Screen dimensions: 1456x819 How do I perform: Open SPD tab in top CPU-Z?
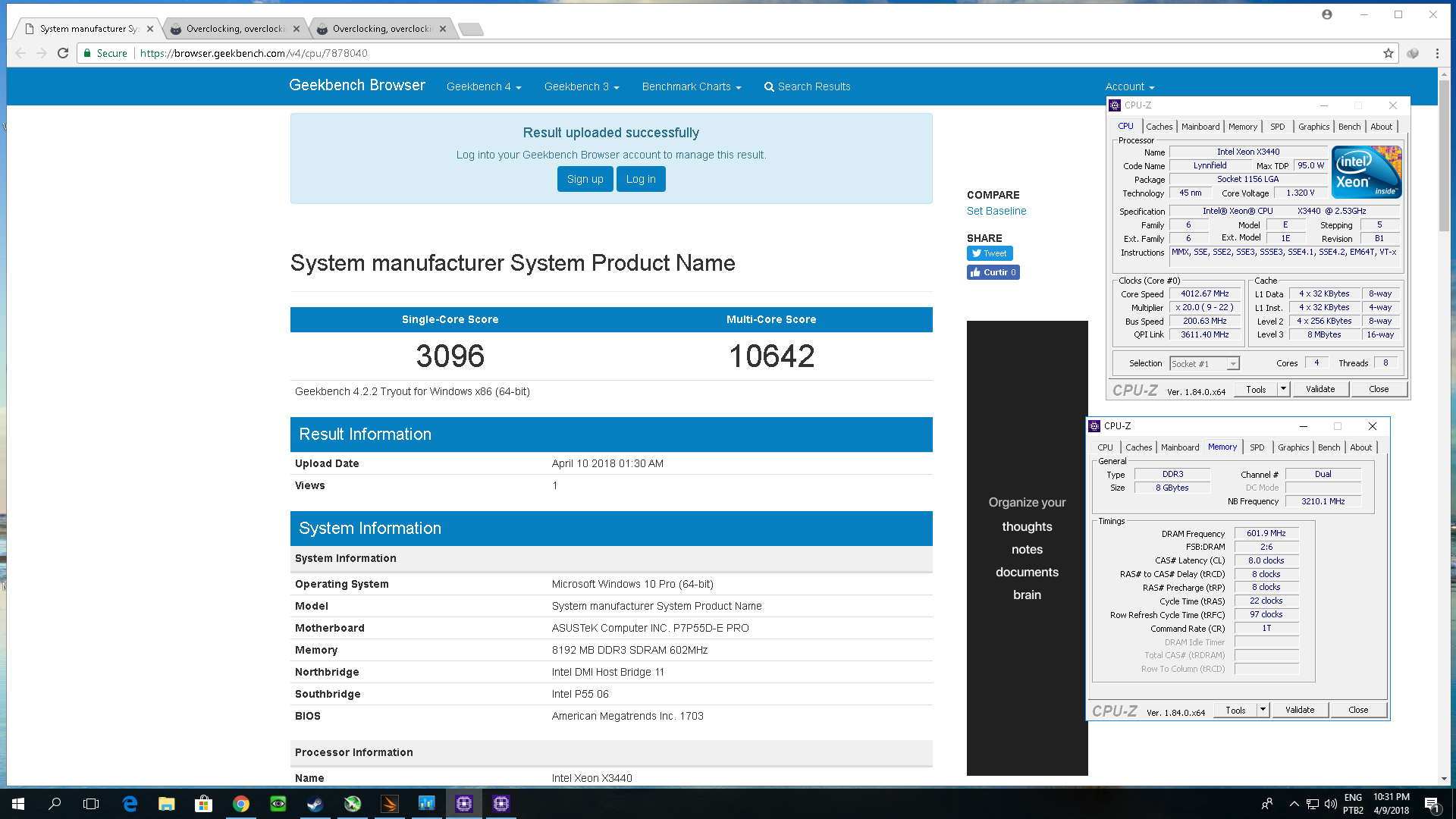pos(1278,127)
